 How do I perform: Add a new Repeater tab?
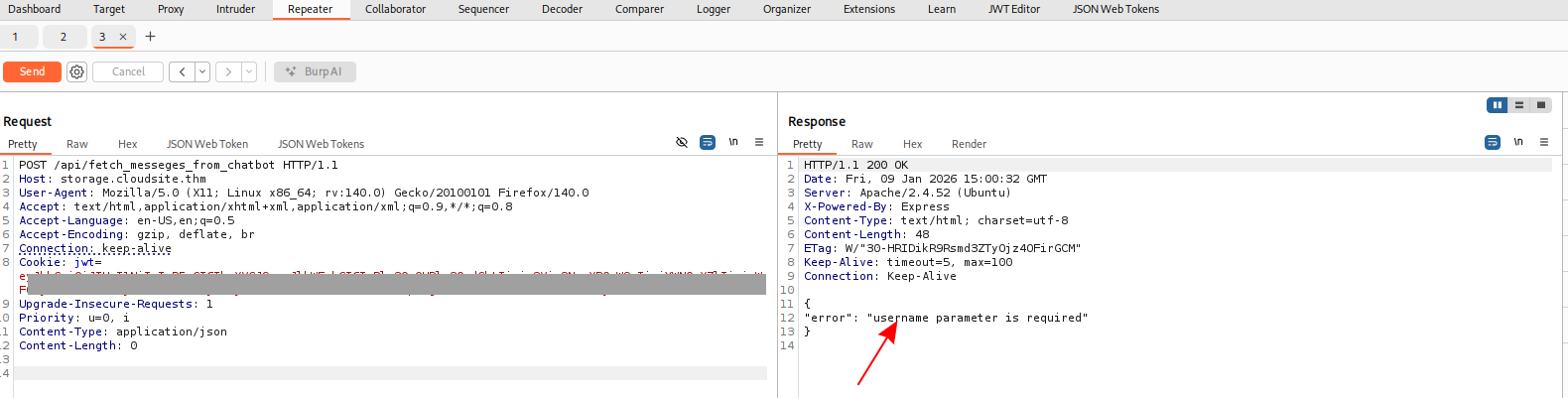coord(151,37)
